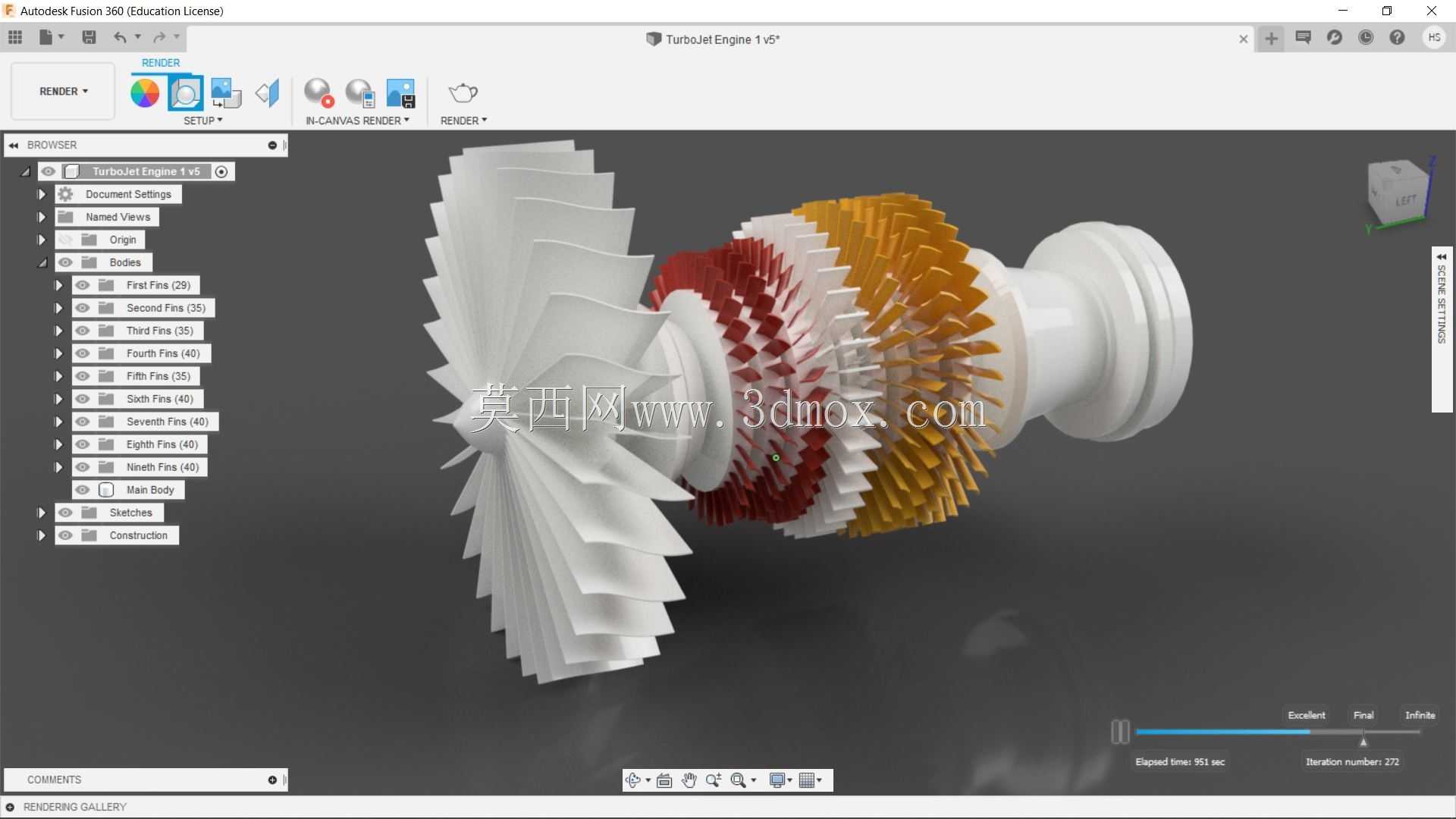This screenshot has width=1456, height=819.
Task: Hide the Construction folder
Action: click(x=66, y=535)
